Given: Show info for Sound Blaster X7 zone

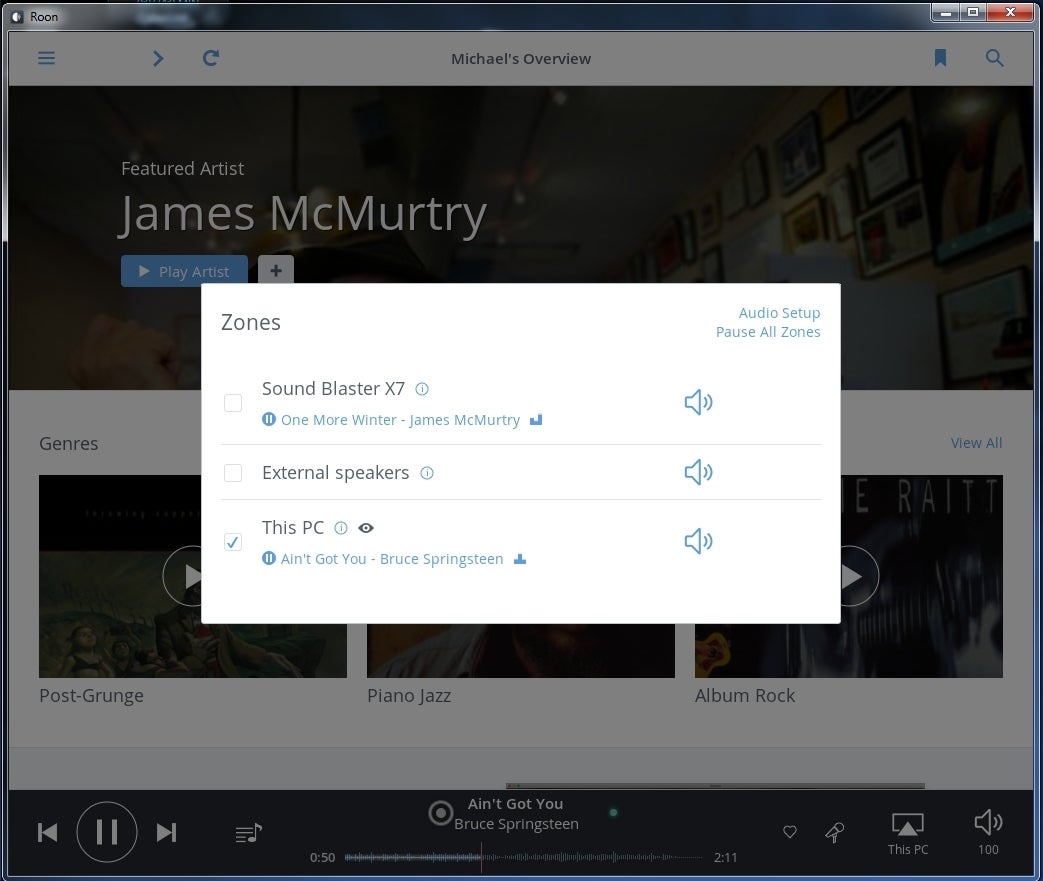Looking at the screenshot, I should point(422,389).
